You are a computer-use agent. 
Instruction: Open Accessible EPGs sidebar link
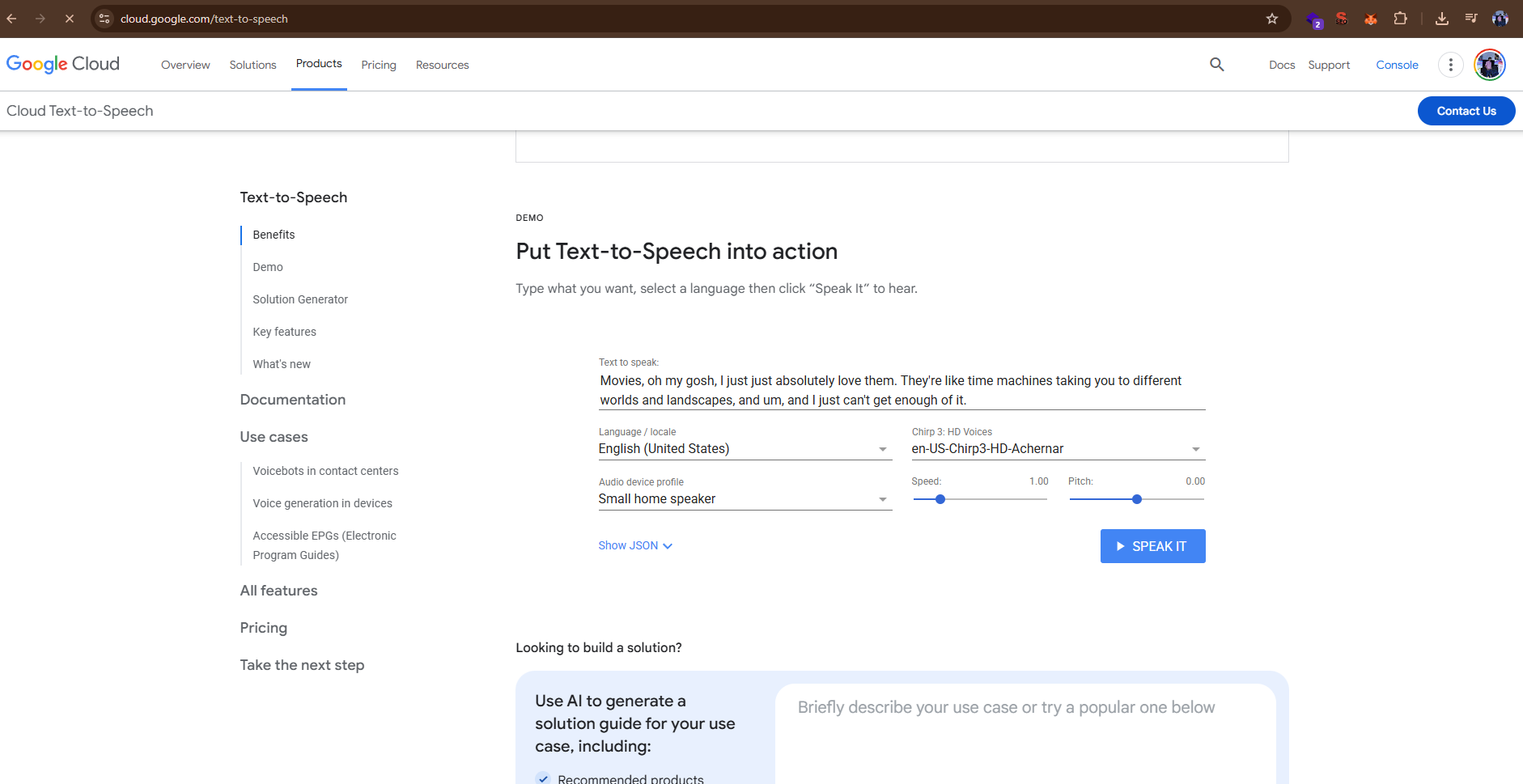pyautogui.click(x=325, y=545)
